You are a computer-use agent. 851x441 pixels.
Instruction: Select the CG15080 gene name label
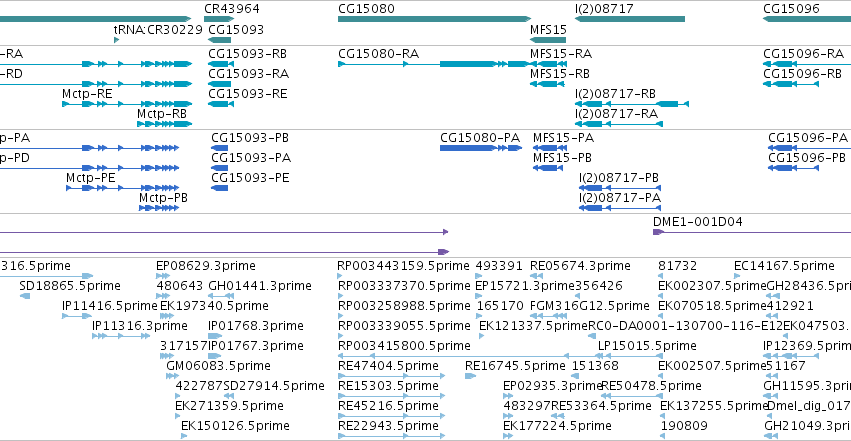[366, 9]
